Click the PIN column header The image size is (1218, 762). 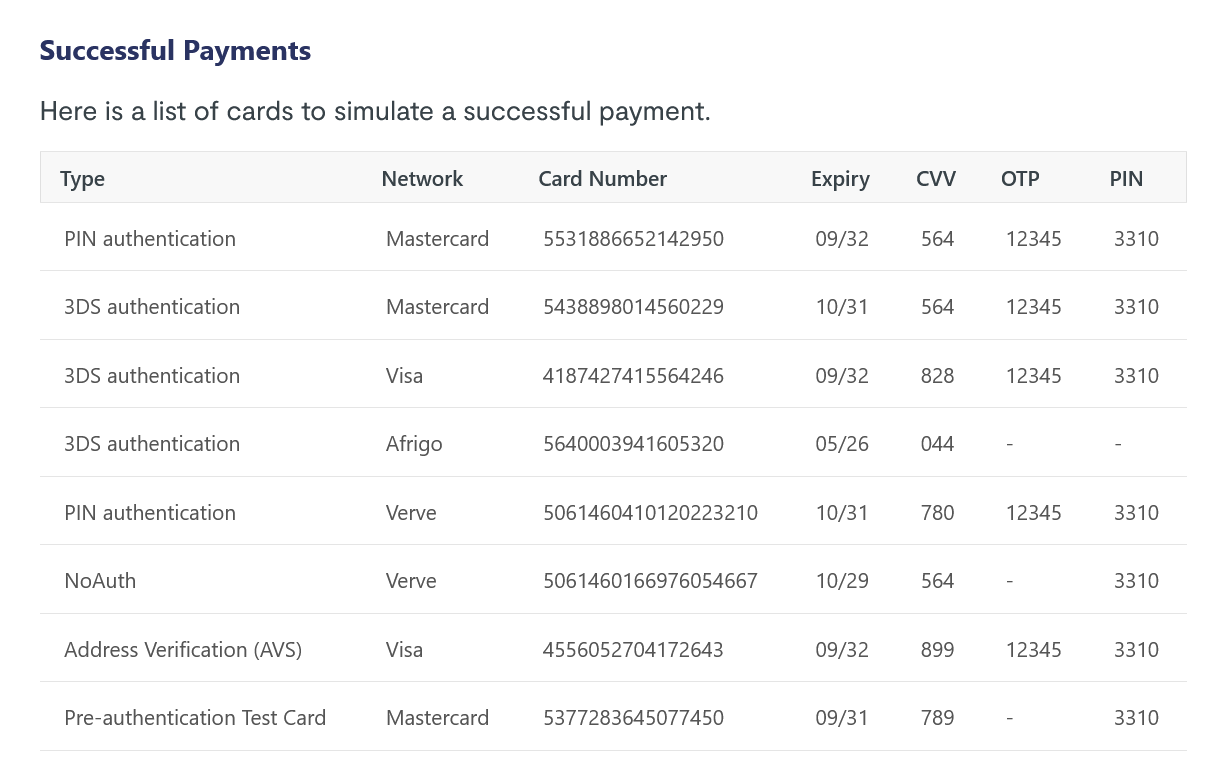pos(1126,179)
